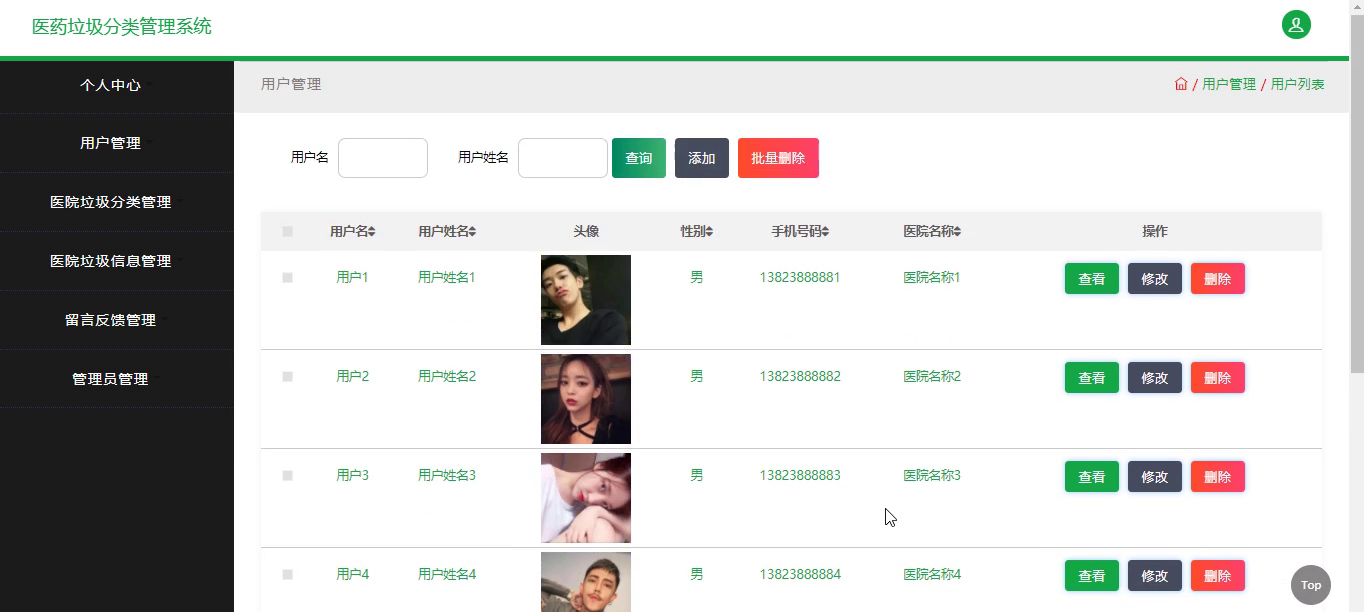This screenshot has height=612, width=1364.
Task: Click 查看 for 用户1
Action: pos(1092,279)
